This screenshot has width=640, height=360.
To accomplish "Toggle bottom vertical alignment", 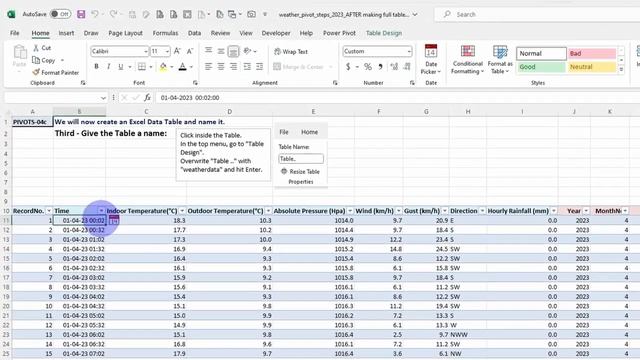I will (x=233, y=51).
